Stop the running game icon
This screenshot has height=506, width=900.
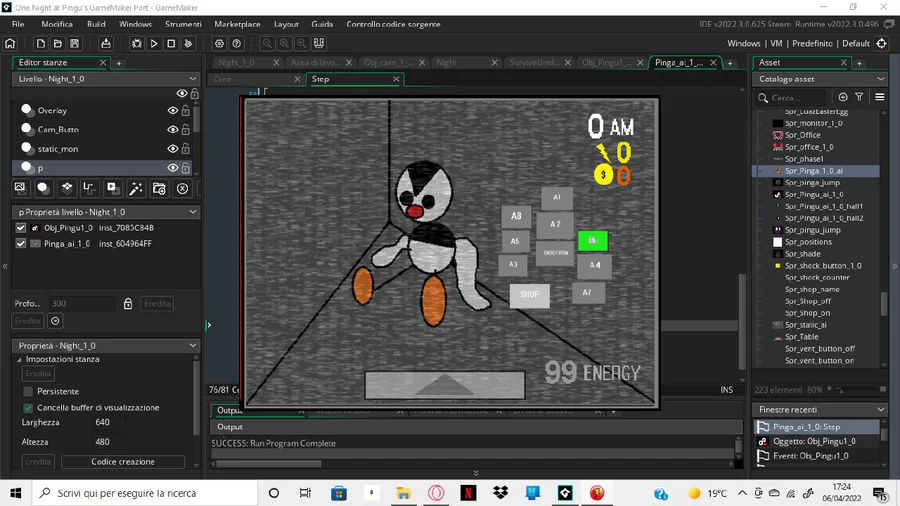(171, 44)
